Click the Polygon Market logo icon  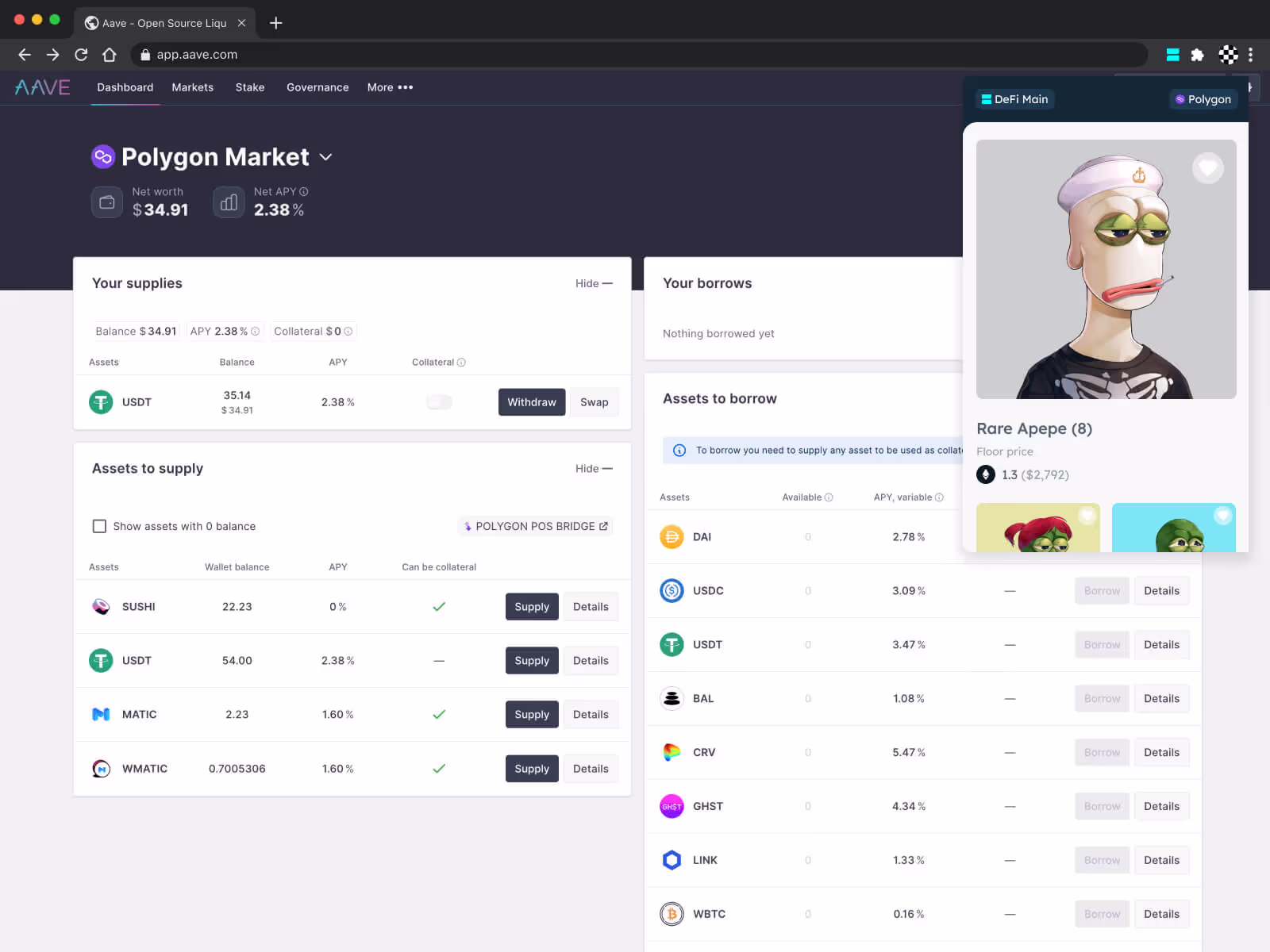click(x=103, y=157)
